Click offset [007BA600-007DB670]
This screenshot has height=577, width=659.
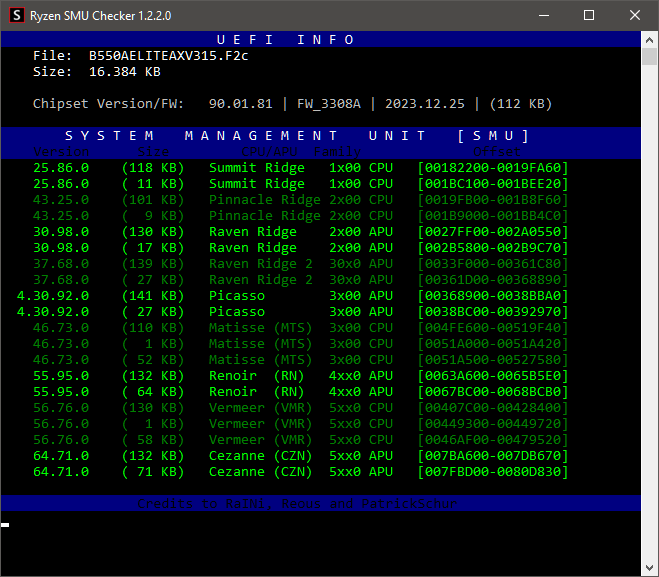pos(493,455)
